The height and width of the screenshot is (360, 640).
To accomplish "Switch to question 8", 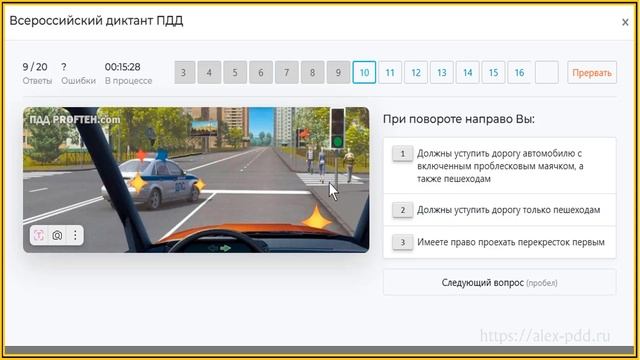I will tap(312, 72).
